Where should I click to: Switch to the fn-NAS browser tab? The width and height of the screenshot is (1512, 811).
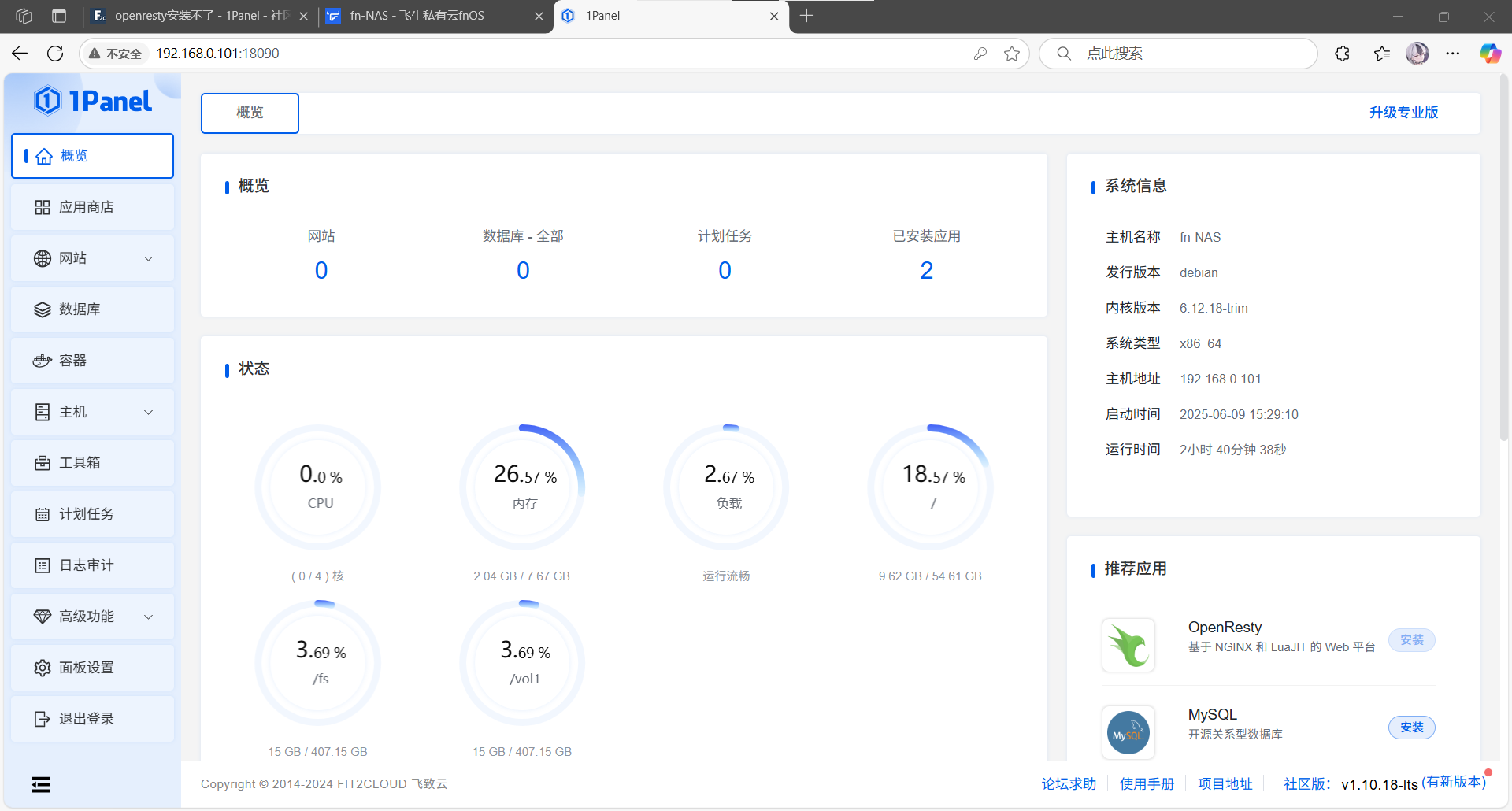tap(435, 16)
